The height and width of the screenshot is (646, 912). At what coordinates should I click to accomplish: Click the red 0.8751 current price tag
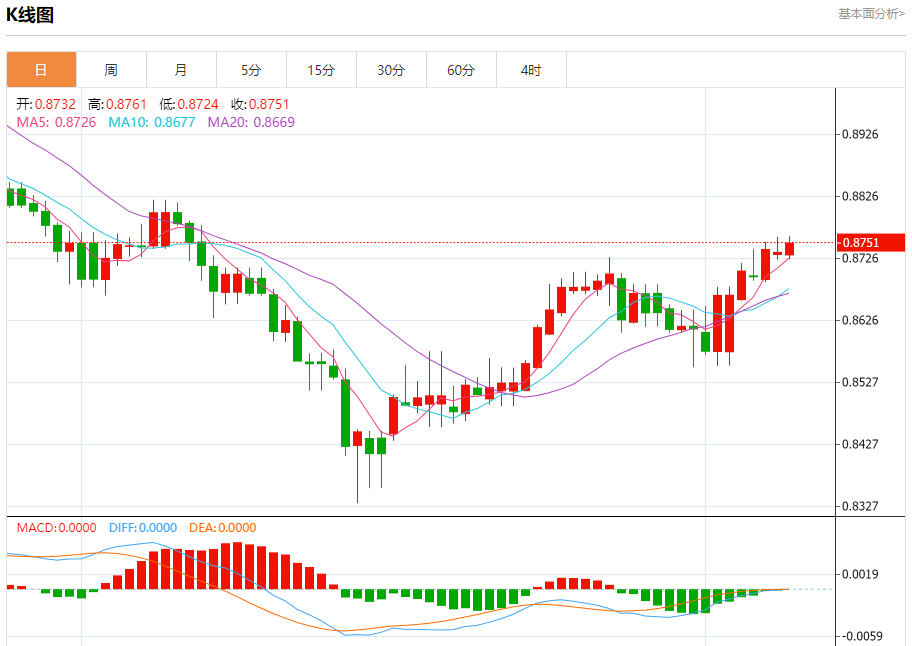point(871,242)
